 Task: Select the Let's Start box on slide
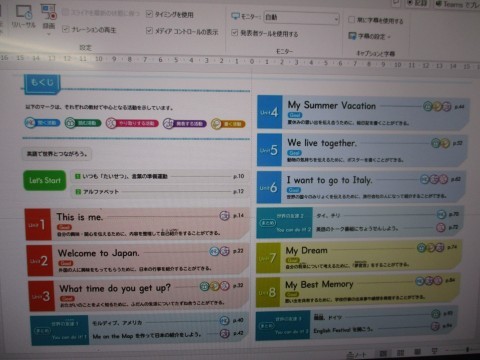(45, 181)
